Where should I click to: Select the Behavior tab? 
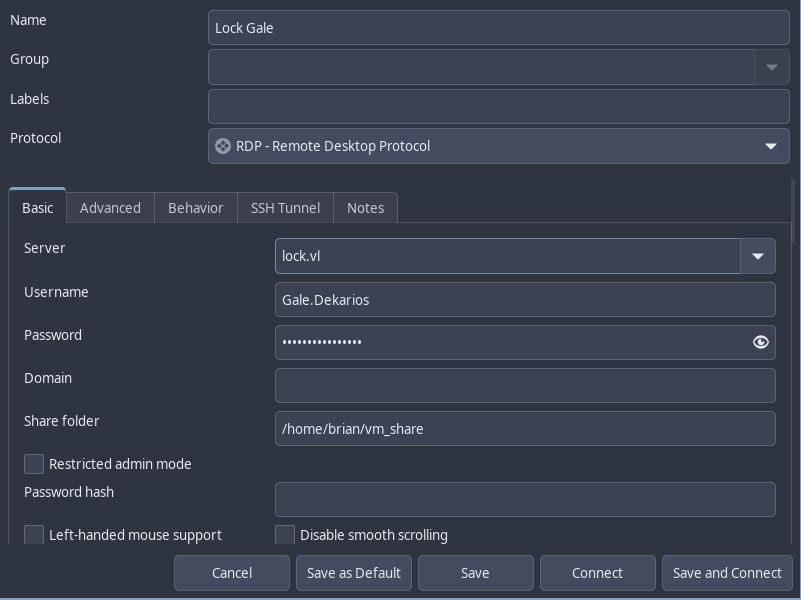click(x=195, y=208)
